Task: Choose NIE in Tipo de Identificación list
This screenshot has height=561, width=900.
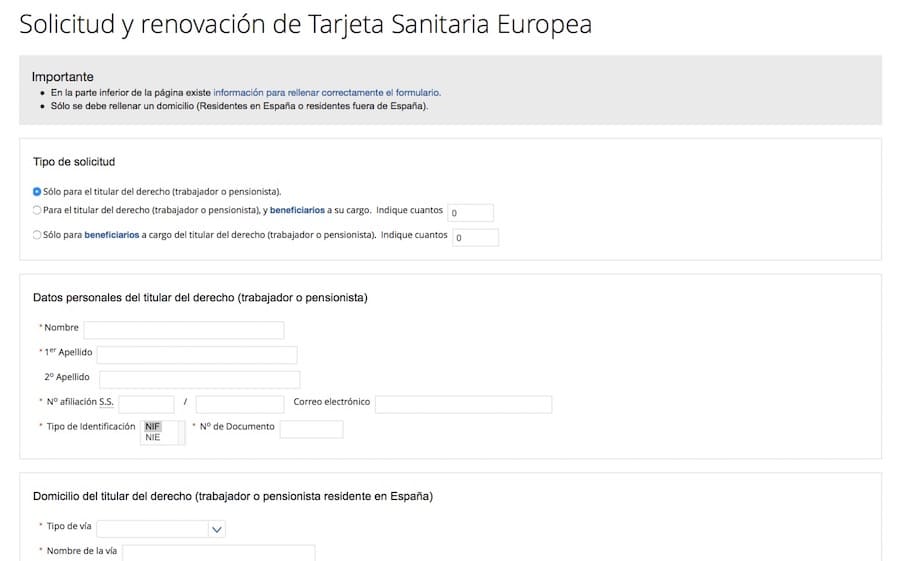Action: pyautogui.click(x=153, y=437)
